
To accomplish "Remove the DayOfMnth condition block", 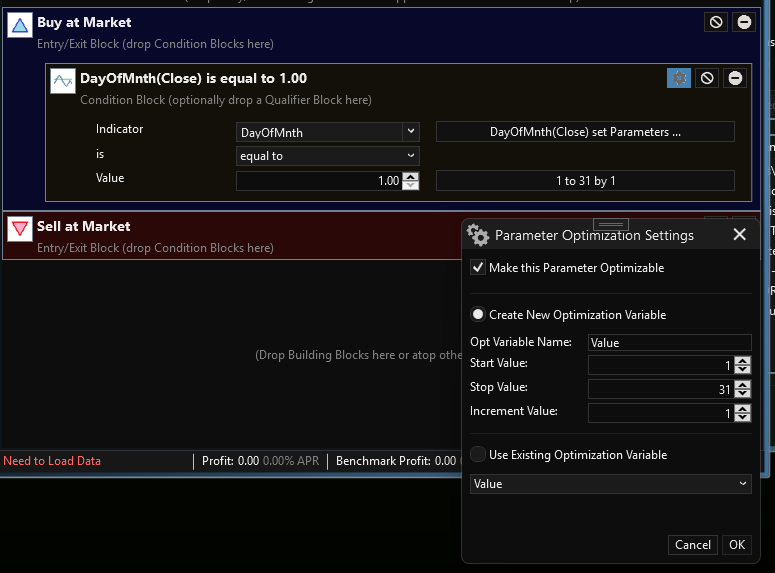I will (735, 78).
